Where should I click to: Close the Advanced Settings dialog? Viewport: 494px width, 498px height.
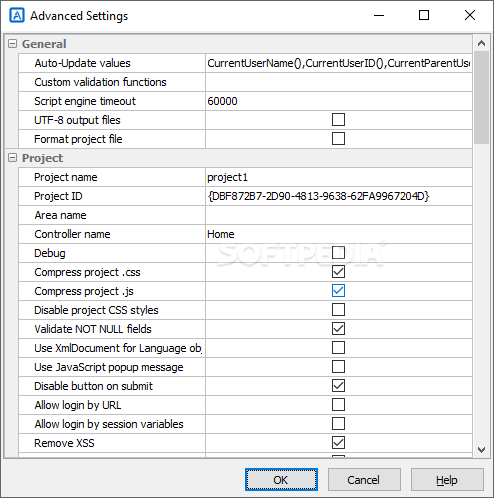(470, 15)
